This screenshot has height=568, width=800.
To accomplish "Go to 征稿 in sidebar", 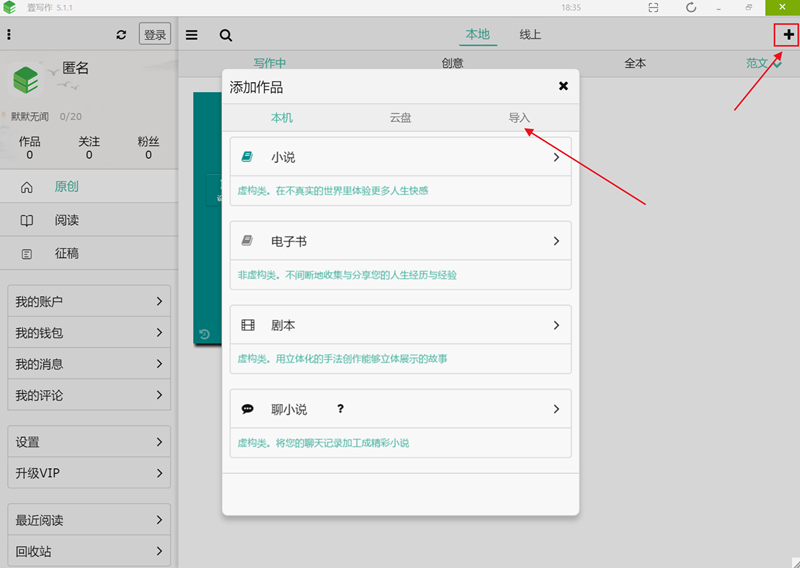I will (89, 253).
